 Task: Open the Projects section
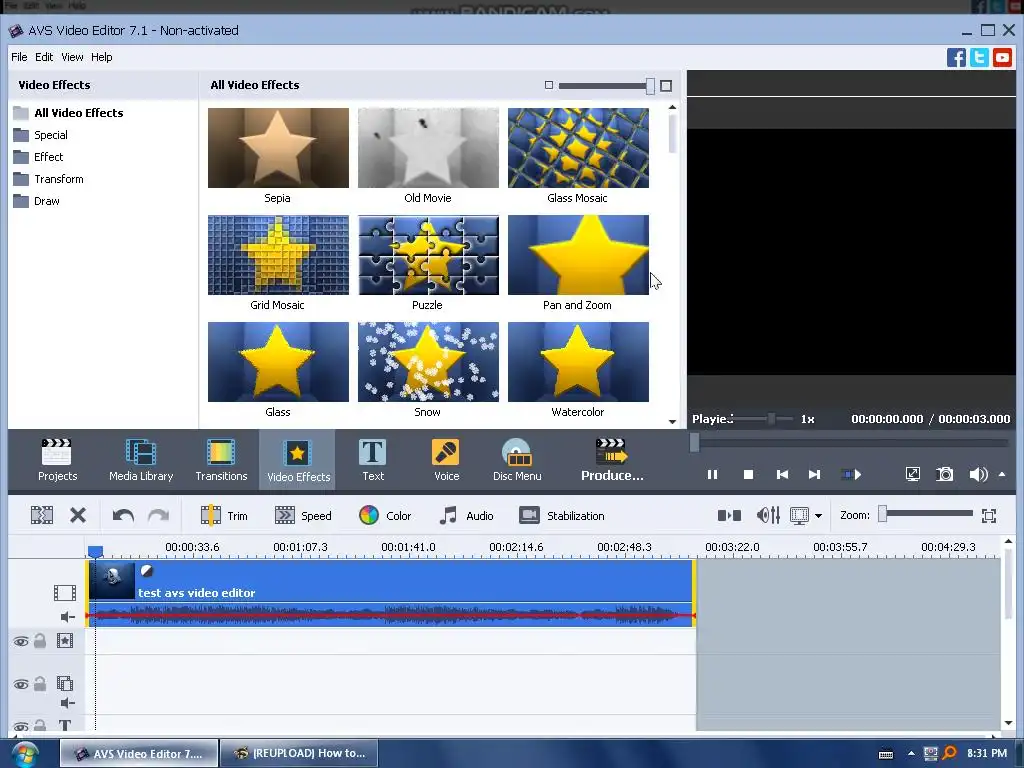coord(57,460)
